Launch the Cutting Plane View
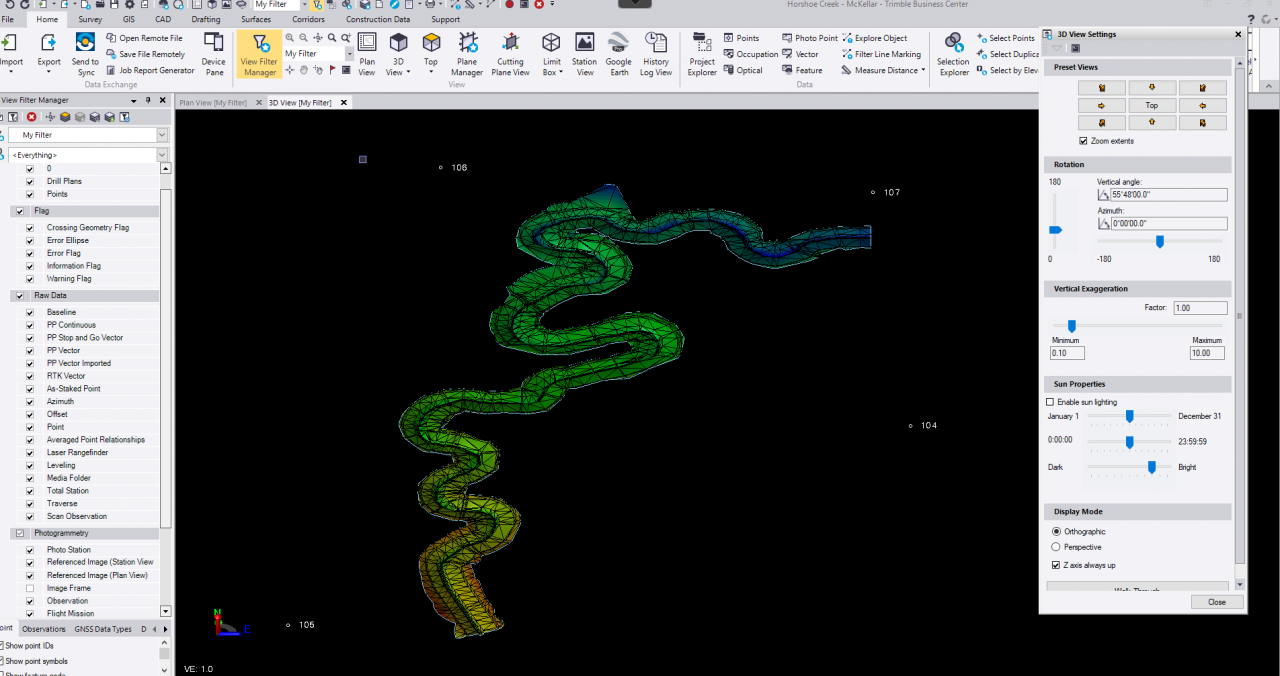The image size is (1280, 676). tap(510, 54)
